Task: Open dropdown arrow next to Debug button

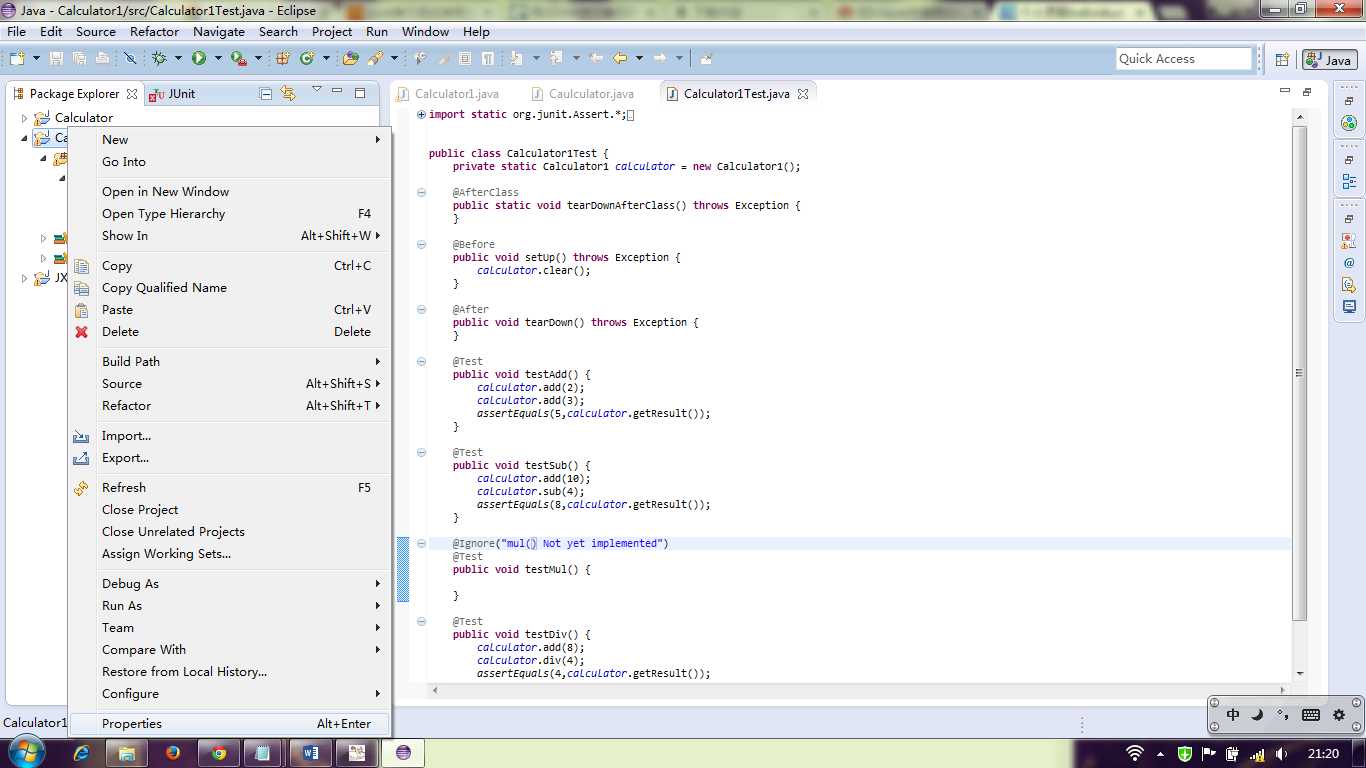Action: pyautogui.click(x=177, y=59)
